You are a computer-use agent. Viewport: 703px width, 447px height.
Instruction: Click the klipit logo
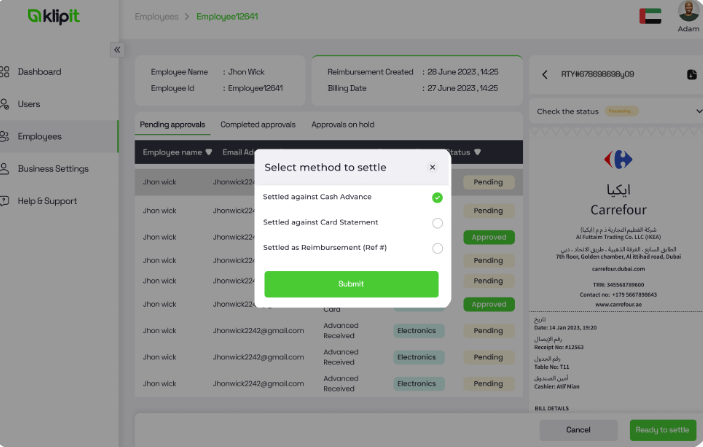click(x=53, y=16)
